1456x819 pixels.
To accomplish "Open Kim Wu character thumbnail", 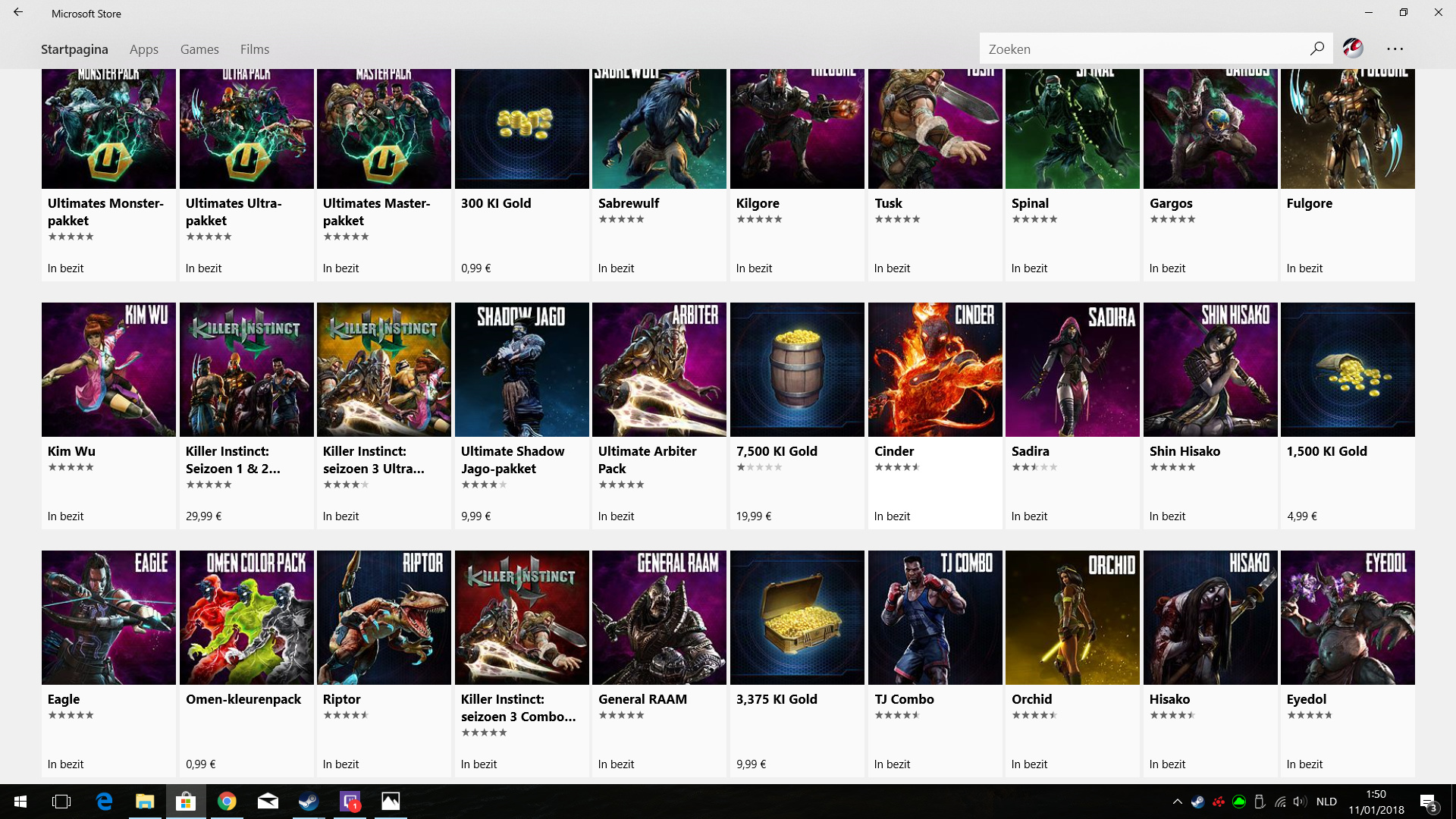I will 108,369.
